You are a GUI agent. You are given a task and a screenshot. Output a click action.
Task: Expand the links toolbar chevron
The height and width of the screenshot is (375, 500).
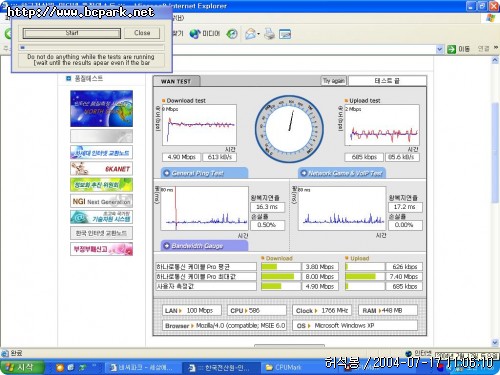tap(496, 48)
